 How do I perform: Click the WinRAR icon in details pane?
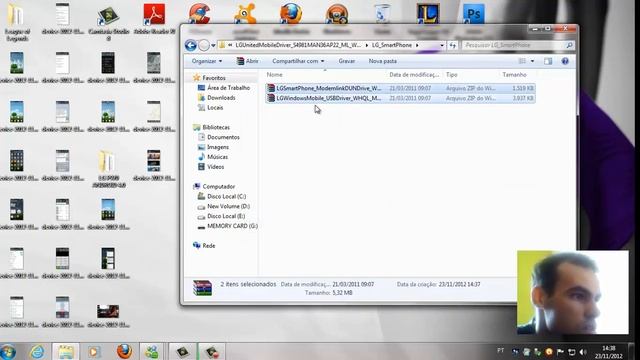(202, 288)
